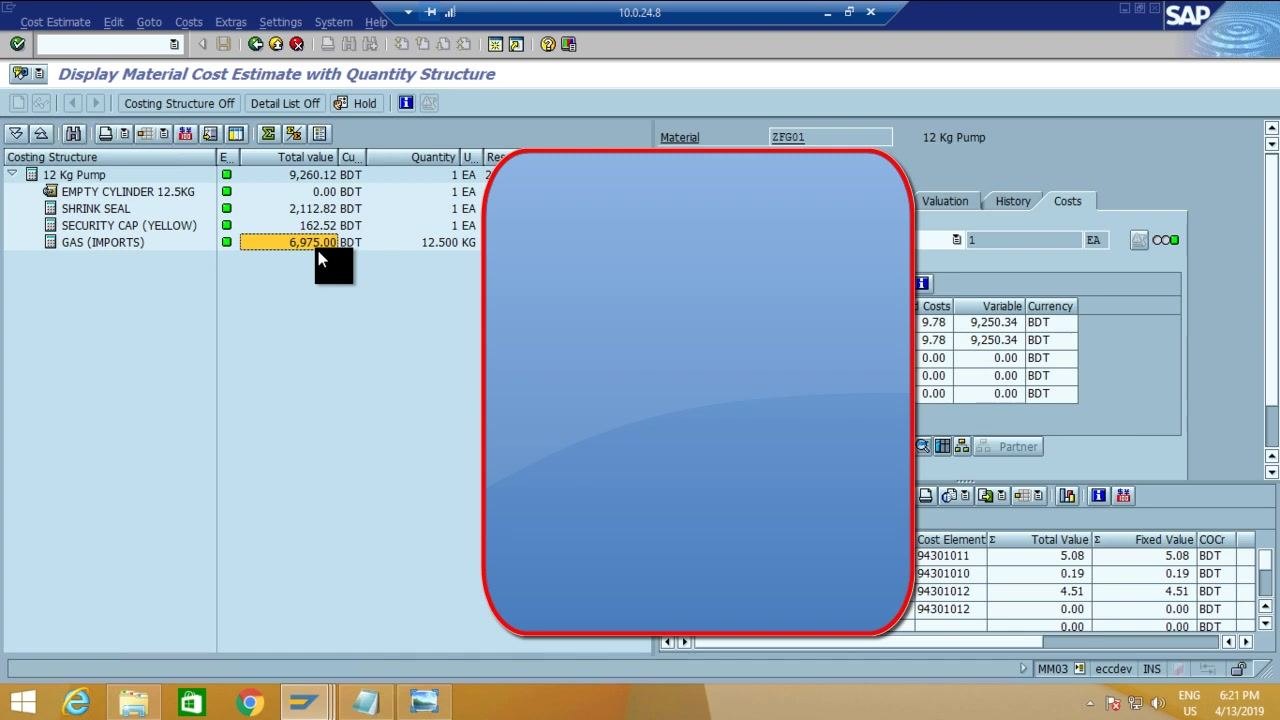Open the Cost Estimate menu
The image size is (1280, 720).
pyautogui.click(x=55, y=22)
